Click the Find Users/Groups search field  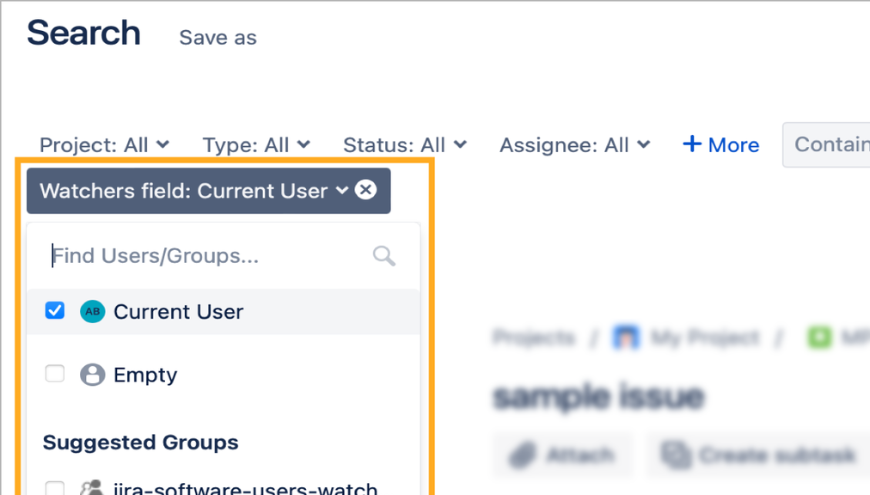[x=205, y=256]
